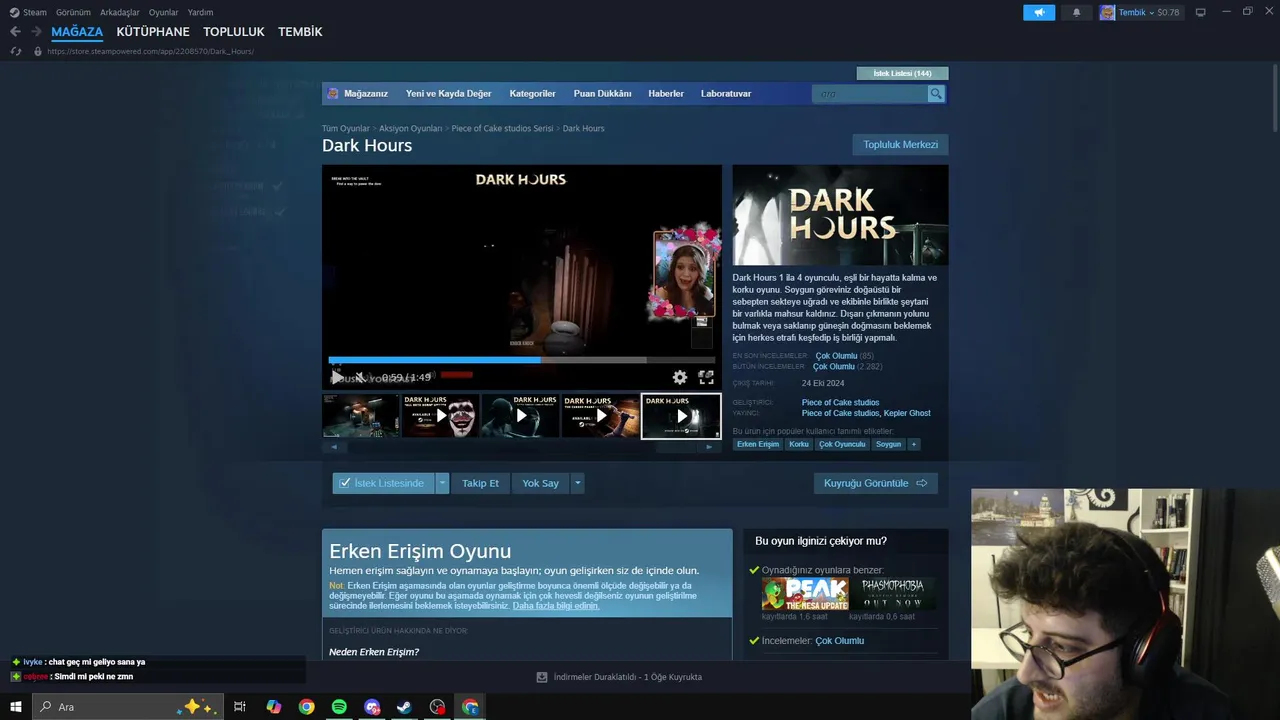This screenshot has height=720, width=1280.
Task: Open trailer video settings gear
Action: tap(680, 377)
